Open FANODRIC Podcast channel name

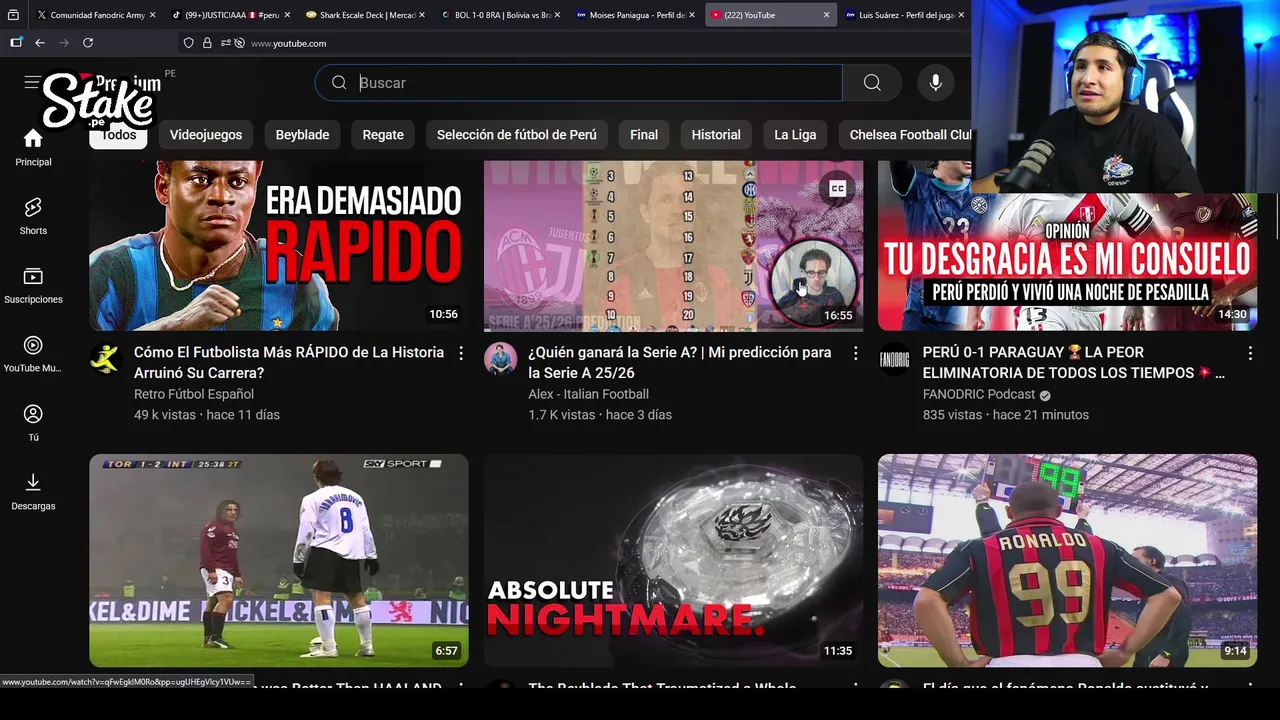(979, 394)
